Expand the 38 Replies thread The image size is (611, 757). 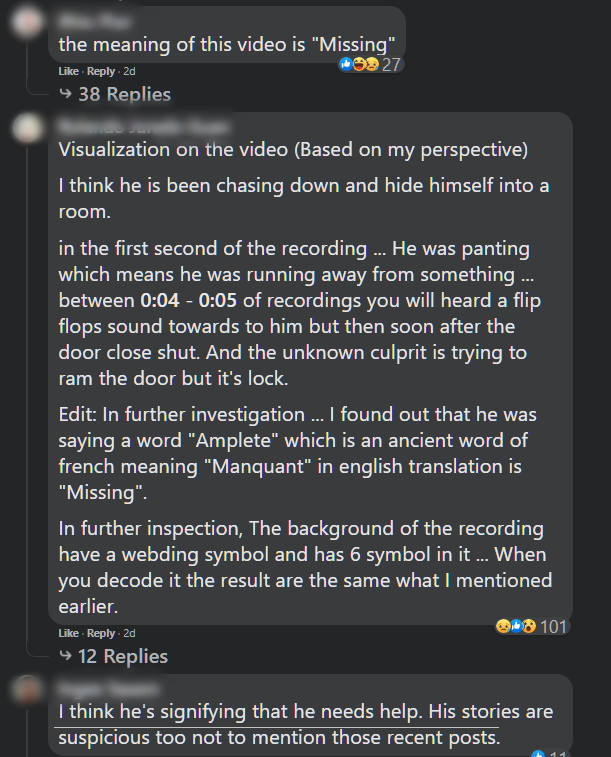tap(125, 94)
